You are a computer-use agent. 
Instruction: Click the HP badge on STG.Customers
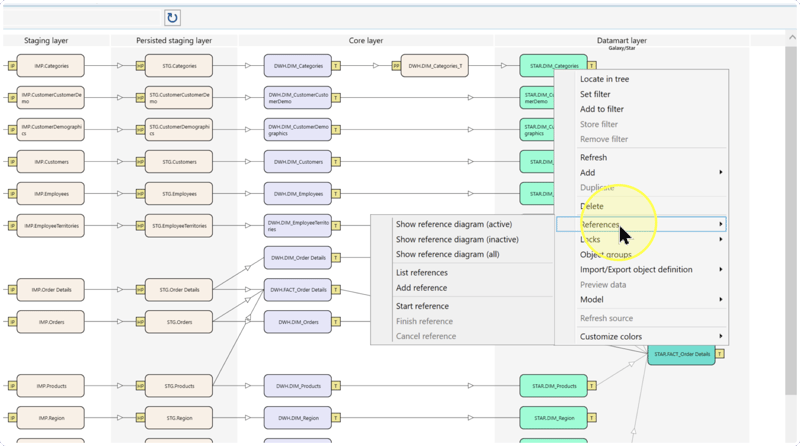[140, 162]
